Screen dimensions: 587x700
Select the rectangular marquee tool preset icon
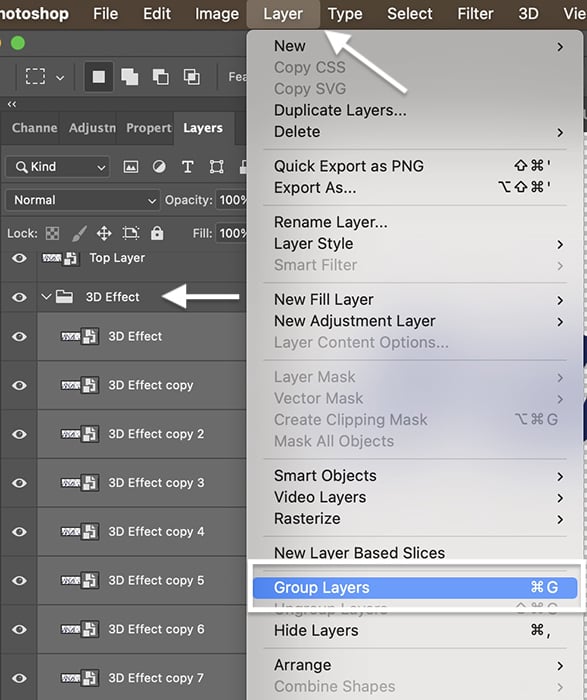(x=35, y=77)
